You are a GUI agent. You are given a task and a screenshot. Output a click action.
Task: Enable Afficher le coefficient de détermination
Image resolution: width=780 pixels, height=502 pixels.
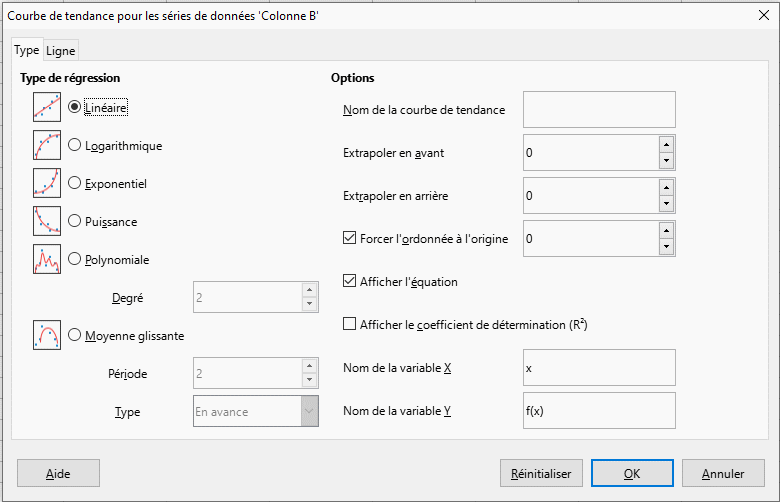pos(350,324)
